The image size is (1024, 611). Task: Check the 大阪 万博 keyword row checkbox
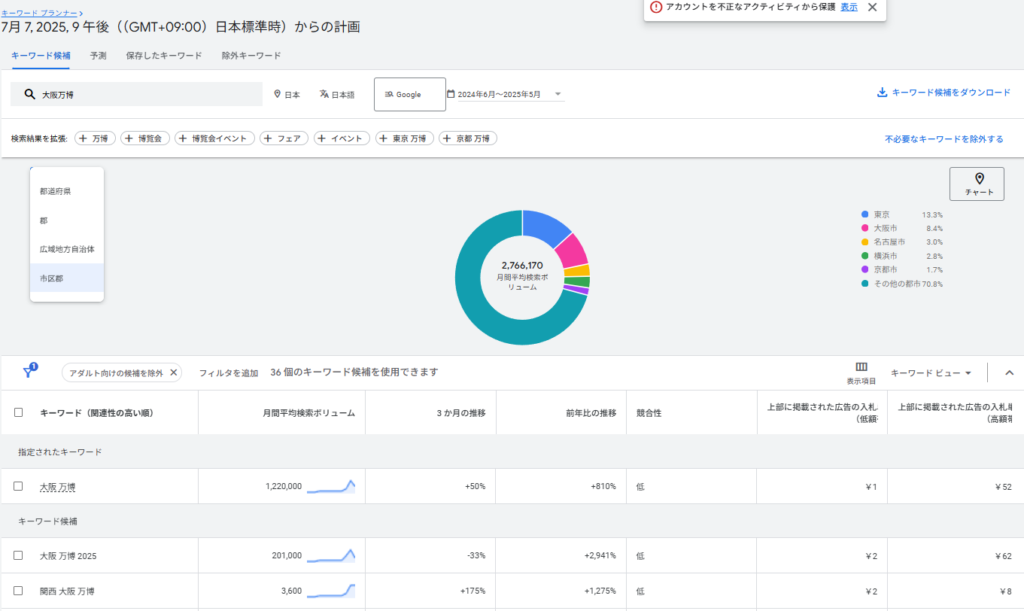point(18,486)
